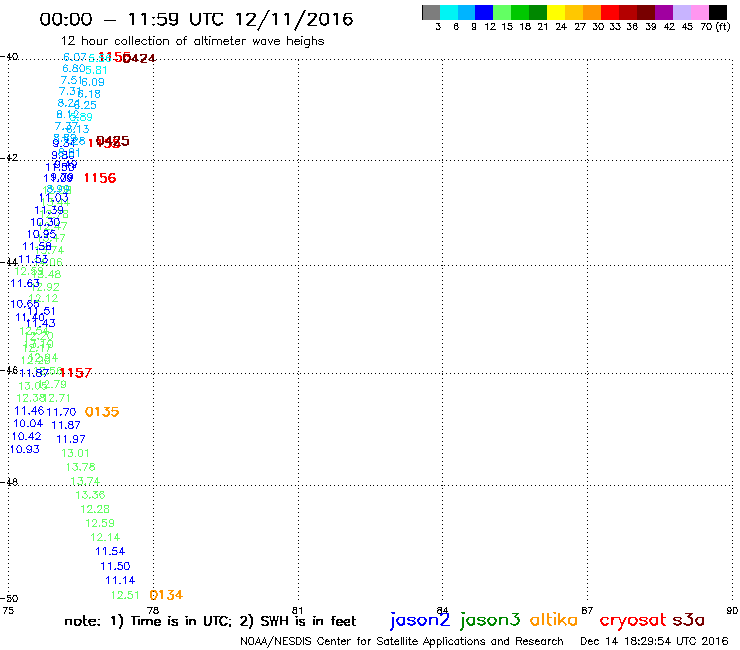Click the 'jason3' legend label

click(x=490, y=620)
